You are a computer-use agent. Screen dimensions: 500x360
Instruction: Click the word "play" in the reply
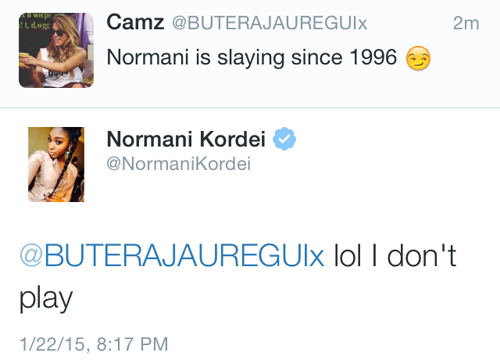click(x=46, y=298)
